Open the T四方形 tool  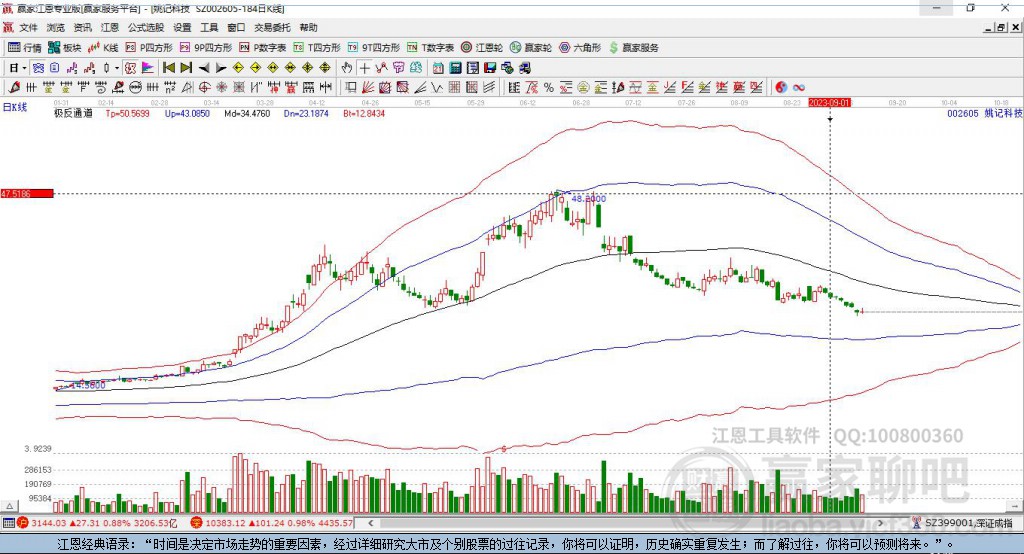[317, 48]
